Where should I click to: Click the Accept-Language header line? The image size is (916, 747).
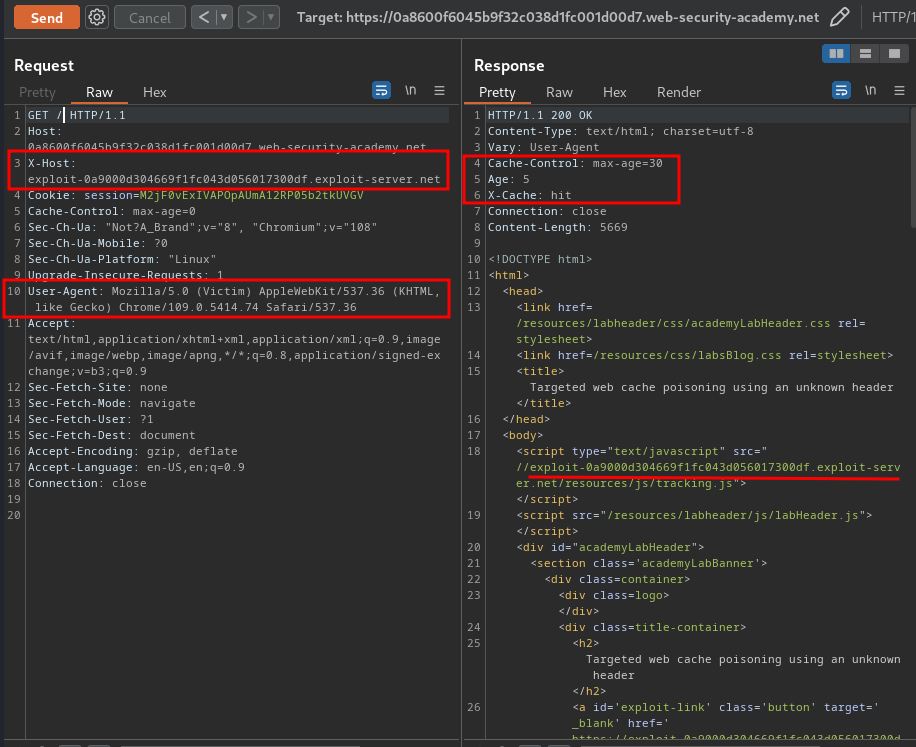coord(136,467)
